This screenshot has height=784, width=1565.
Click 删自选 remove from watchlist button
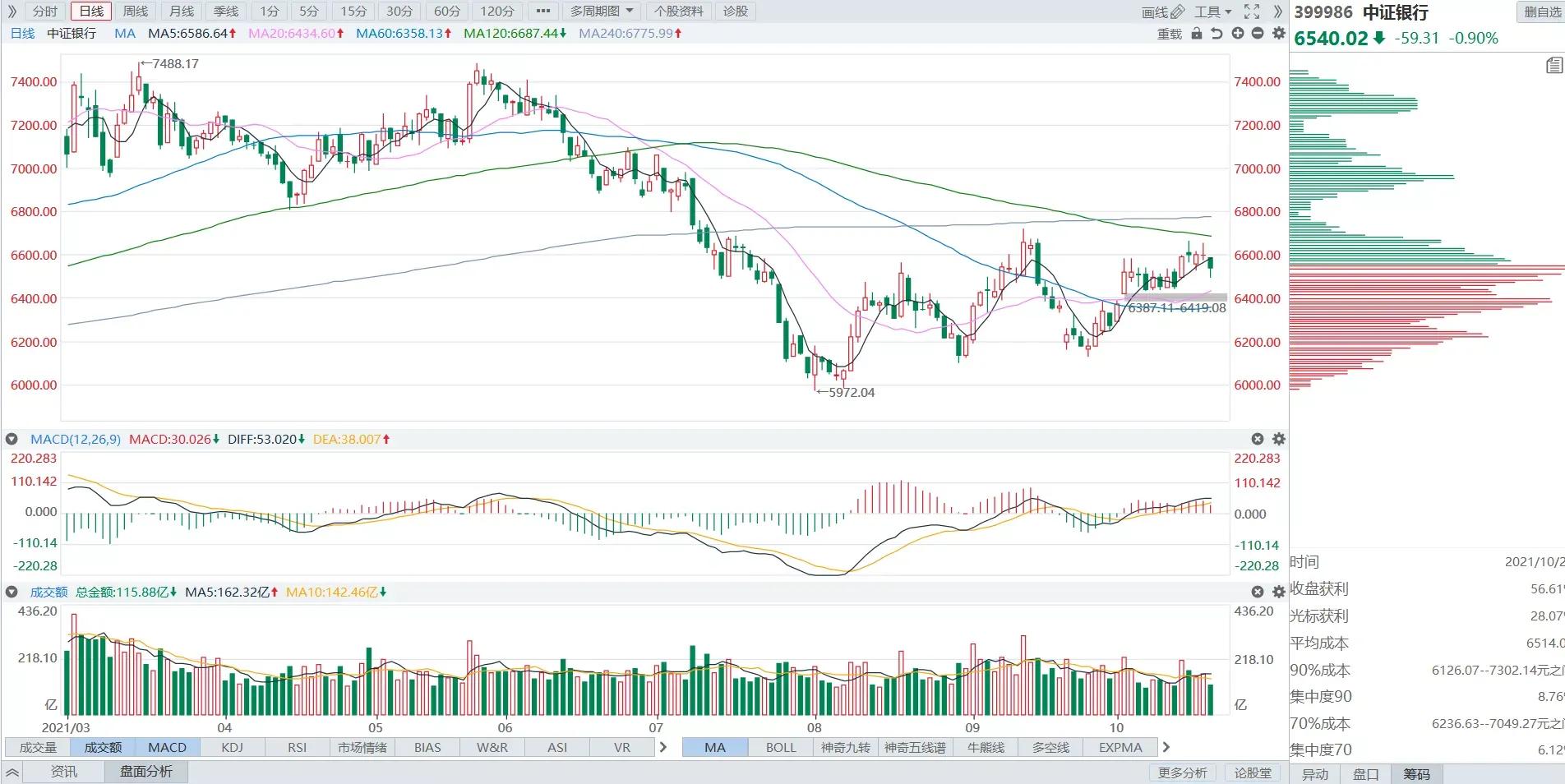[x=1541, y=12]
